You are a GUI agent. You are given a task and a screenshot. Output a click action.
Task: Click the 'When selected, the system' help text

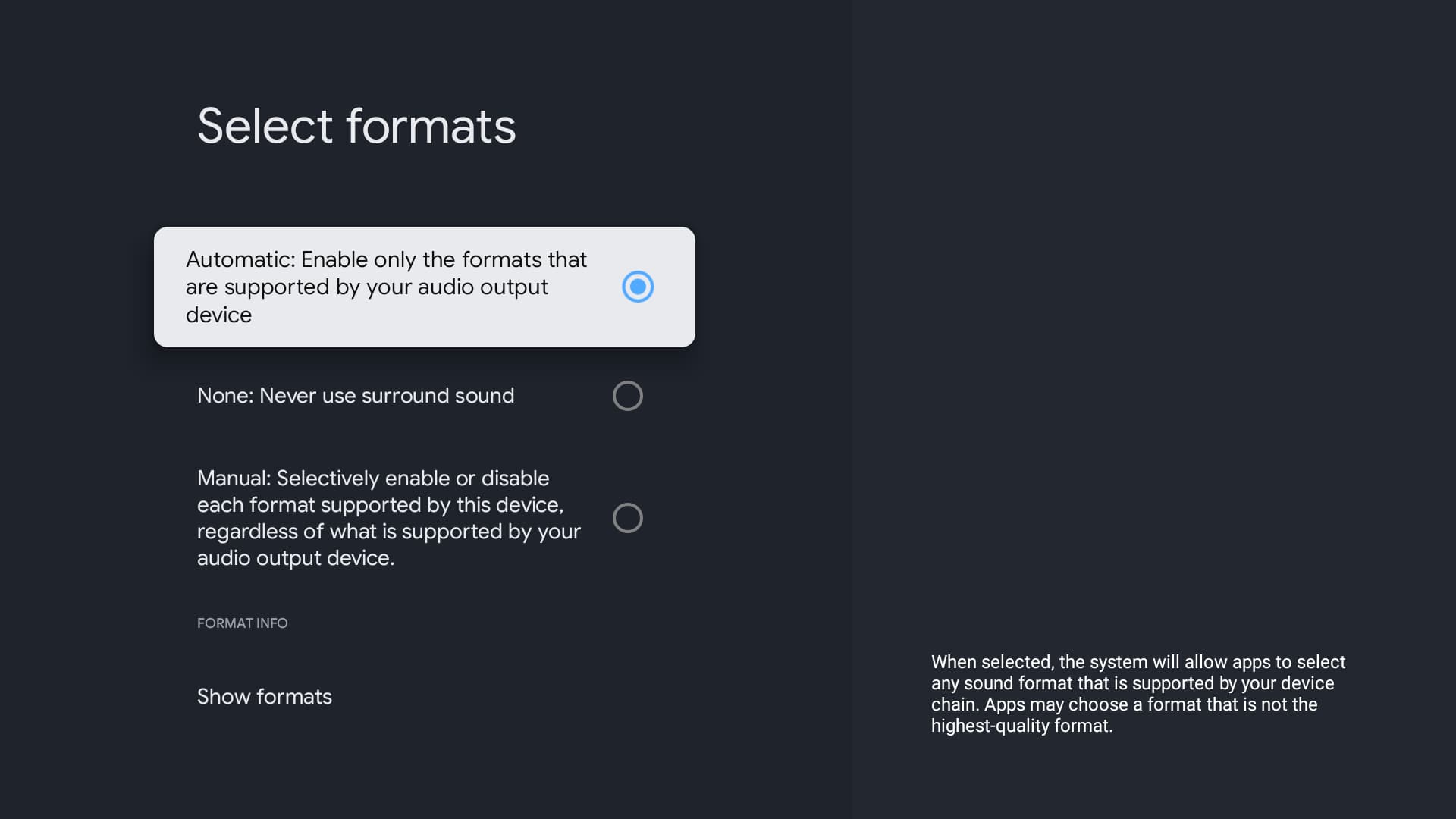click(x=1137, y=662)
